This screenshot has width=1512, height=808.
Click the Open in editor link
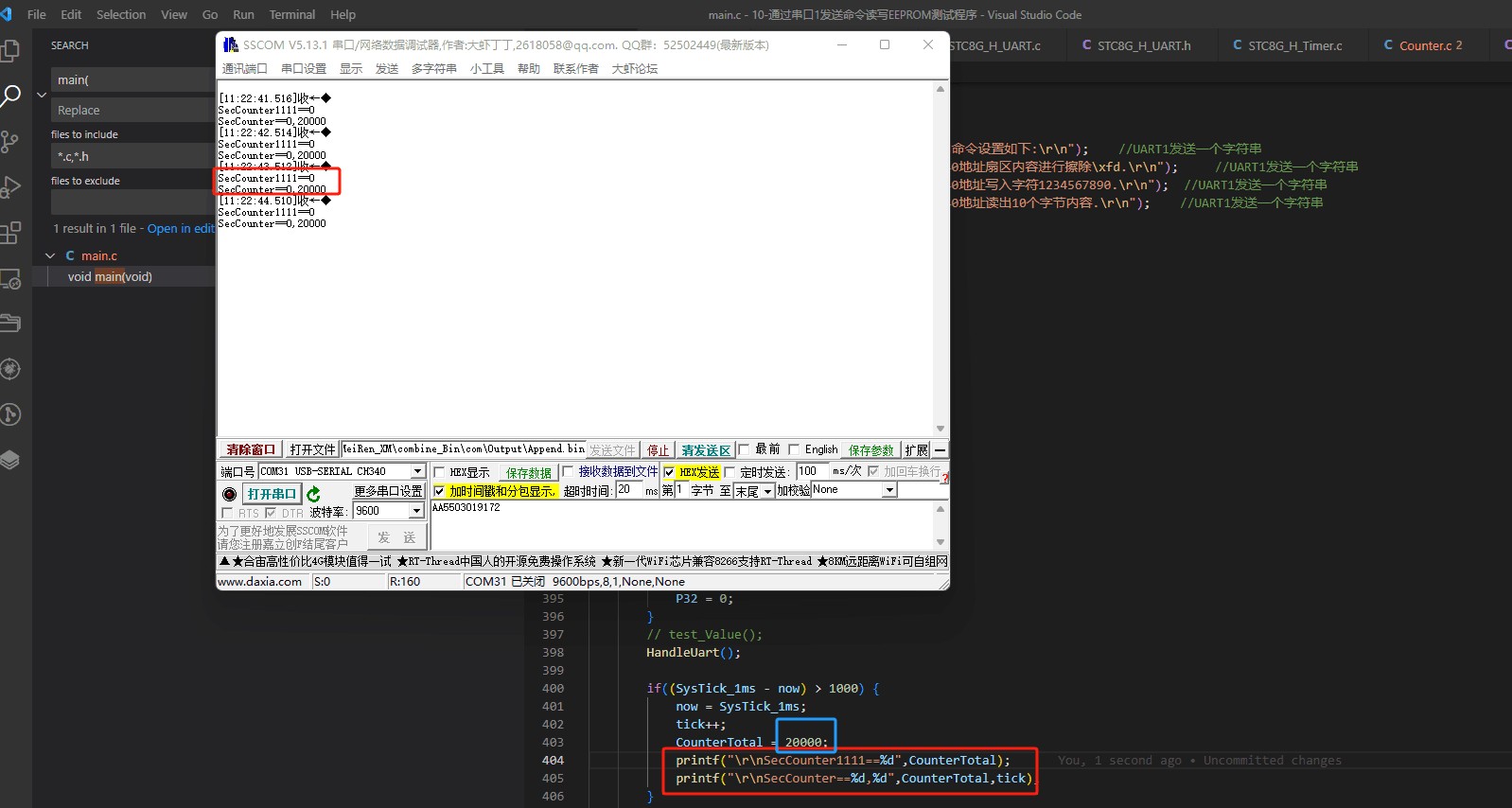coord(181,228)
